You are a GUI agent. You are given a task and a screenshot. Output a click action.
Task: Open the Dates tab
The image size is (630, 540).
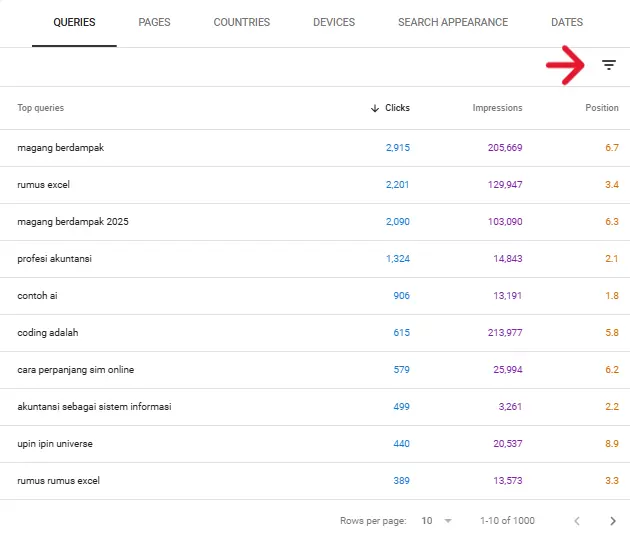[x=567, y=22]
